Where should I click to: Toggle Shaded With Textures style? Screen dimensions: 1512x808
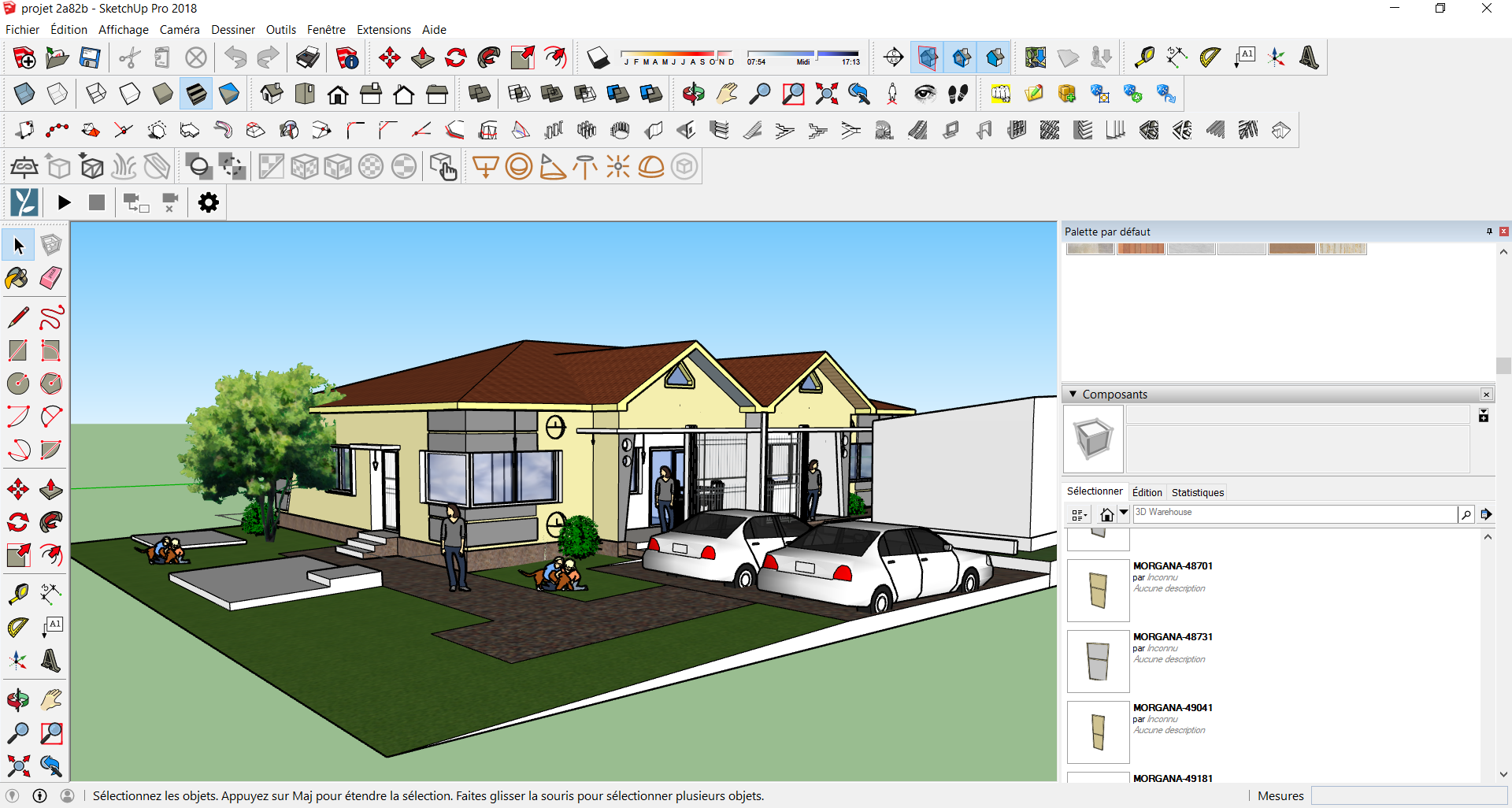click(x=196, y=95)
